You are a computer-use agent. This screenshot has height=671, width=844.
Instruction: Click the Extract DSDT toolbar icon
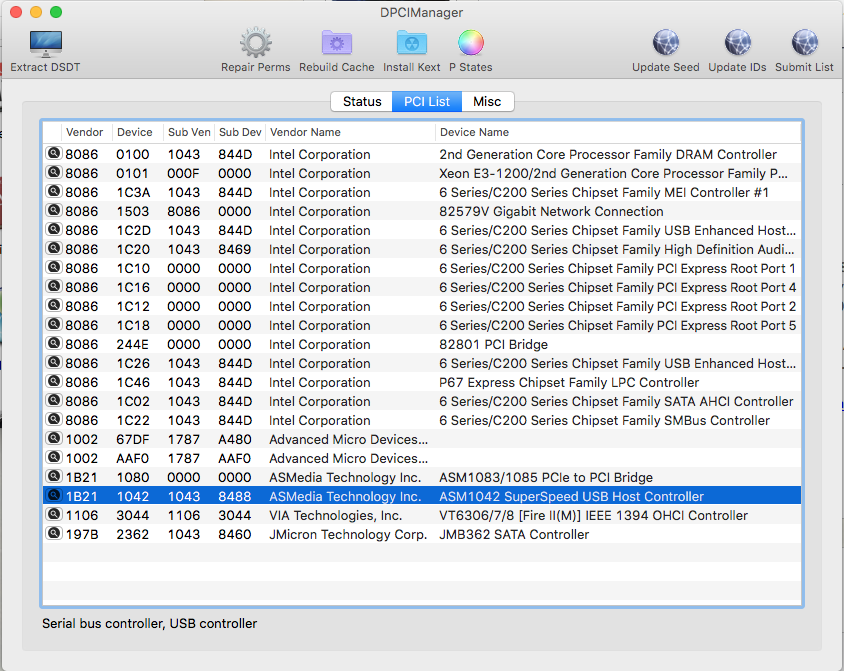point(45,43)
